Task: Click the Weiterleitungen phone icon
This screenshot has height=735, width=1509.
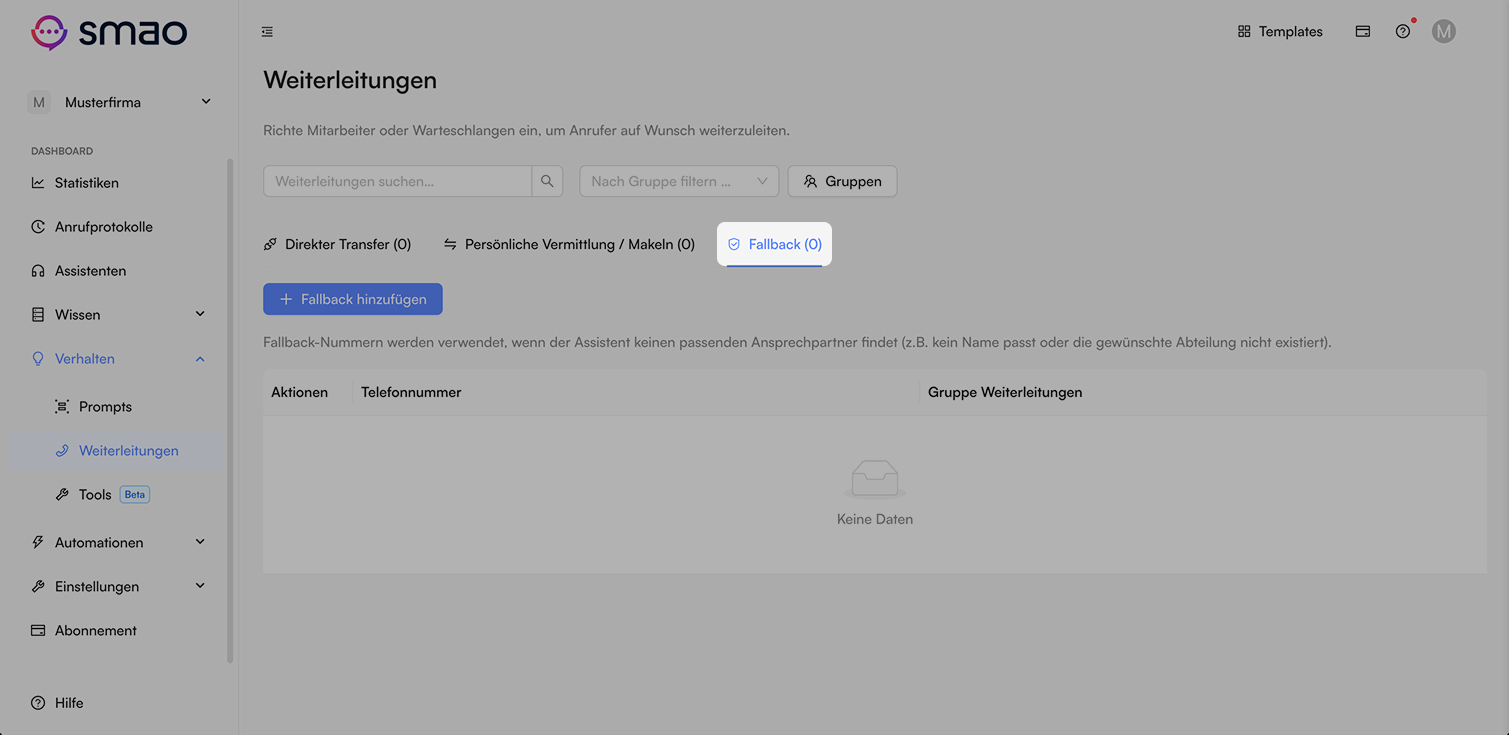Action: 62,451
